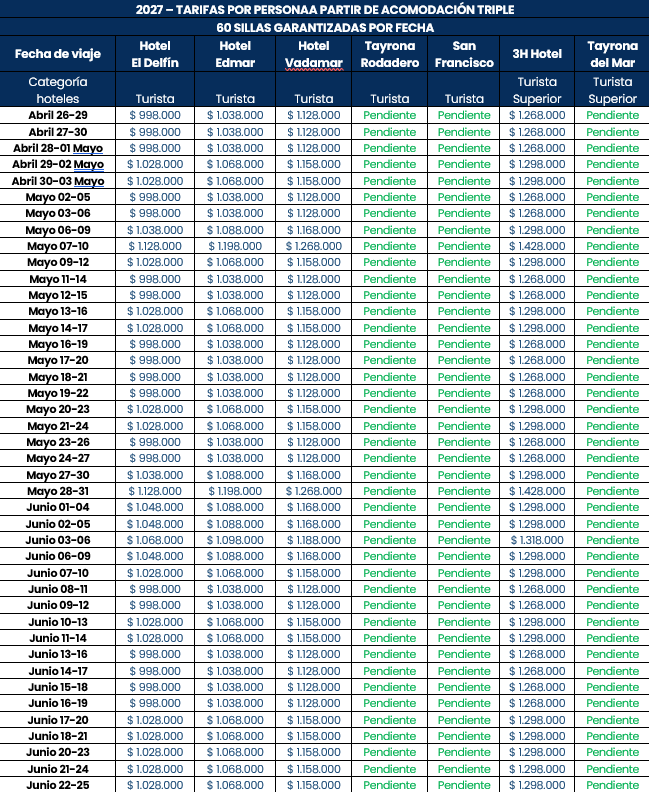Click the 'Junio 17-20' date cell
Viewport: 649px width, 792px height.
pos(58,720)
